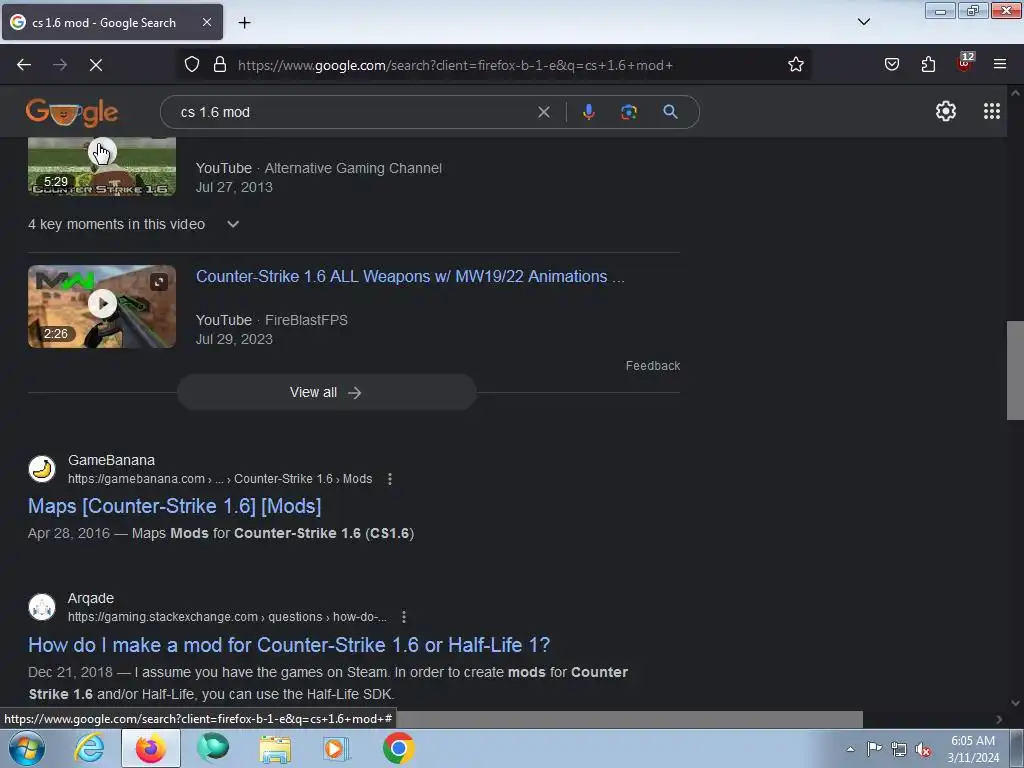Click the FireBlastFPS channel name
The image size is (1024, 768).
pyautogui.click(x=306, y=320)
